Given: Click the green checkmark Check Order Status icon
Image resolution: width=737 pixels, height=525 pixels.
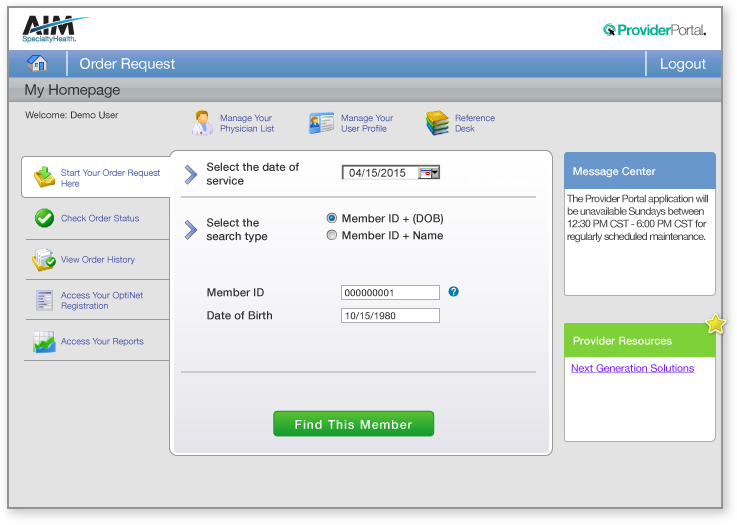Looking at the screenshot, I should [x=44, y=218].
